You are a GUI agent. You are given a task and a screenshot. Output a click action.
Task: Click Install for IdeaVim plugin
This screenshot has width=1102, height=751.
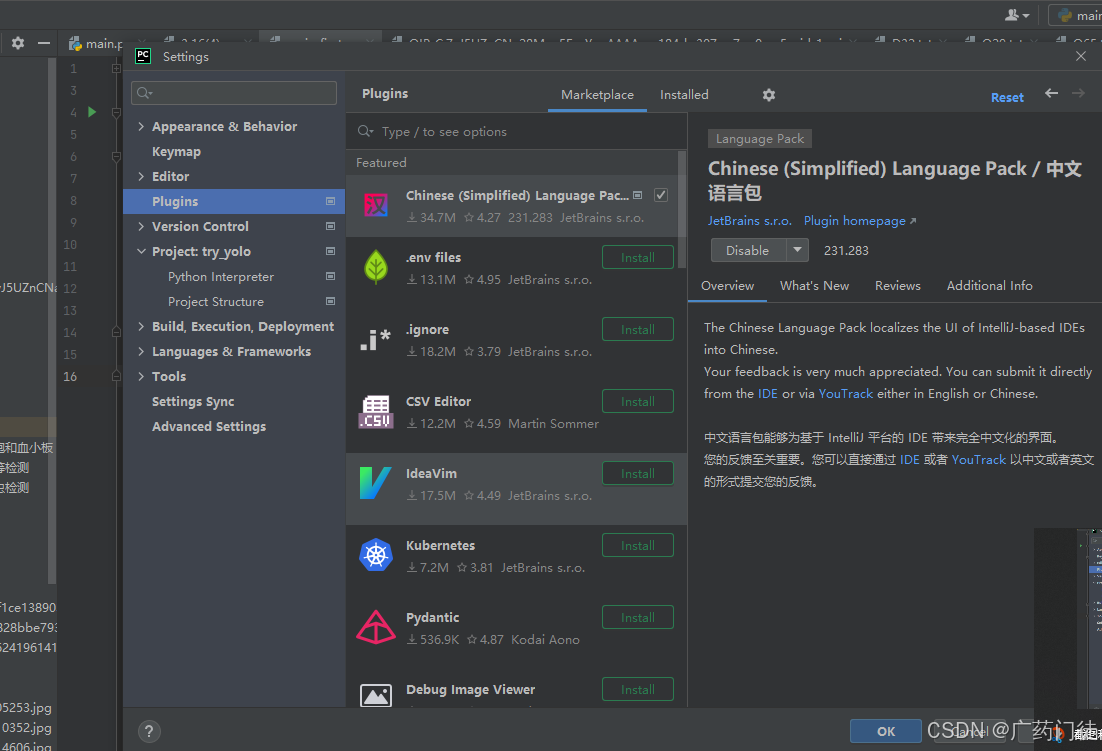pyautogui.click(x=637, y=474)
